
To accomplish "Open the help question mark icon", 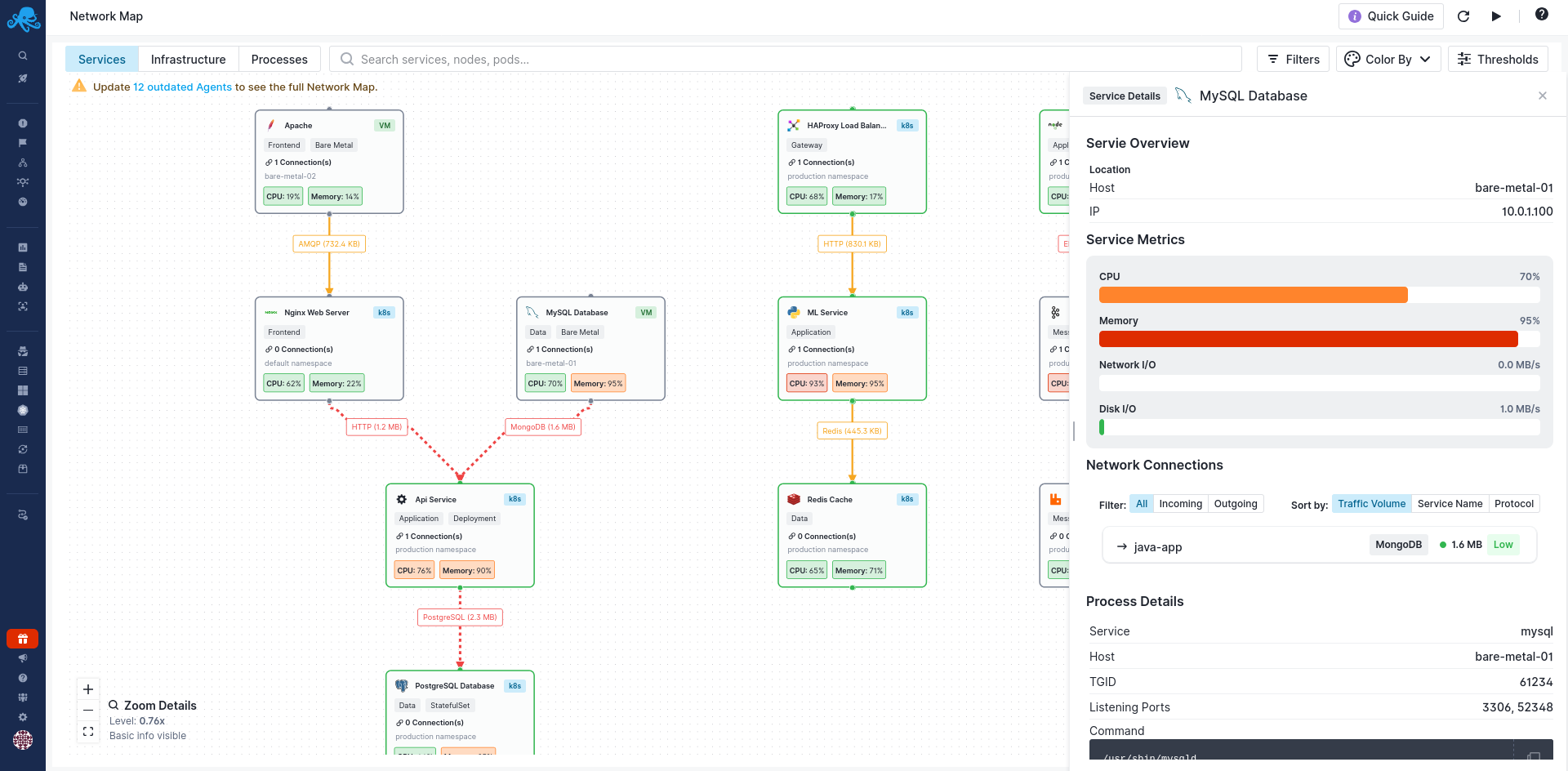I will 1541,14.
